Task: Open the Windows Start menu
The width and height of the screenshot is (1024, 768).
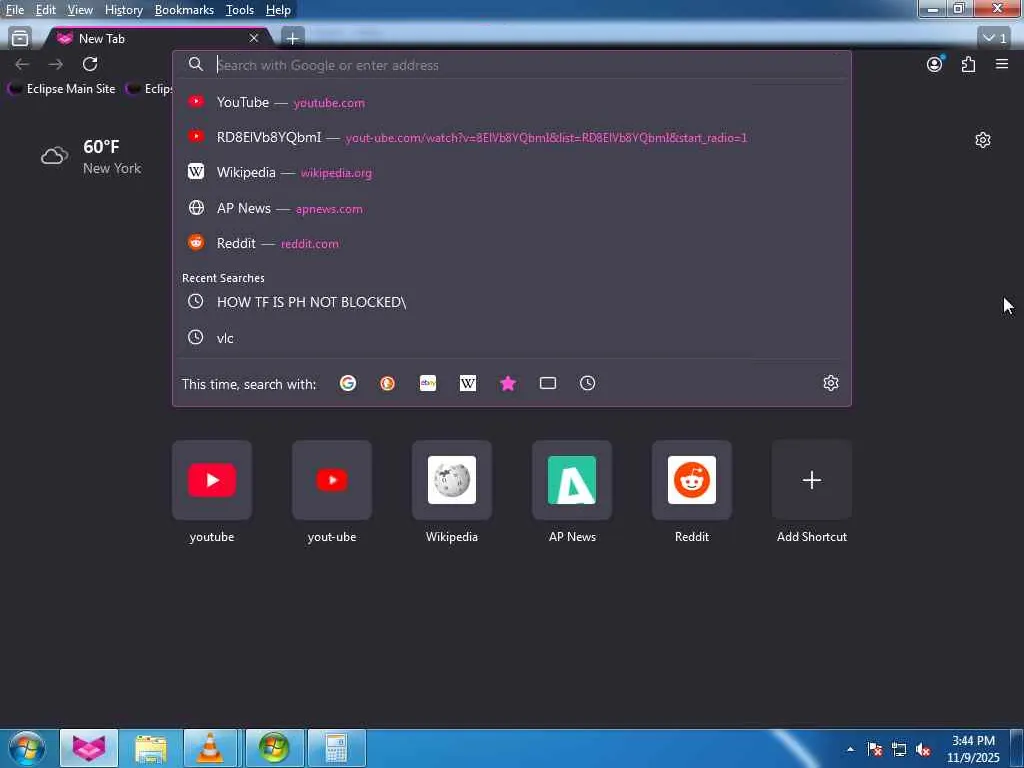Action: click(27, 748)
